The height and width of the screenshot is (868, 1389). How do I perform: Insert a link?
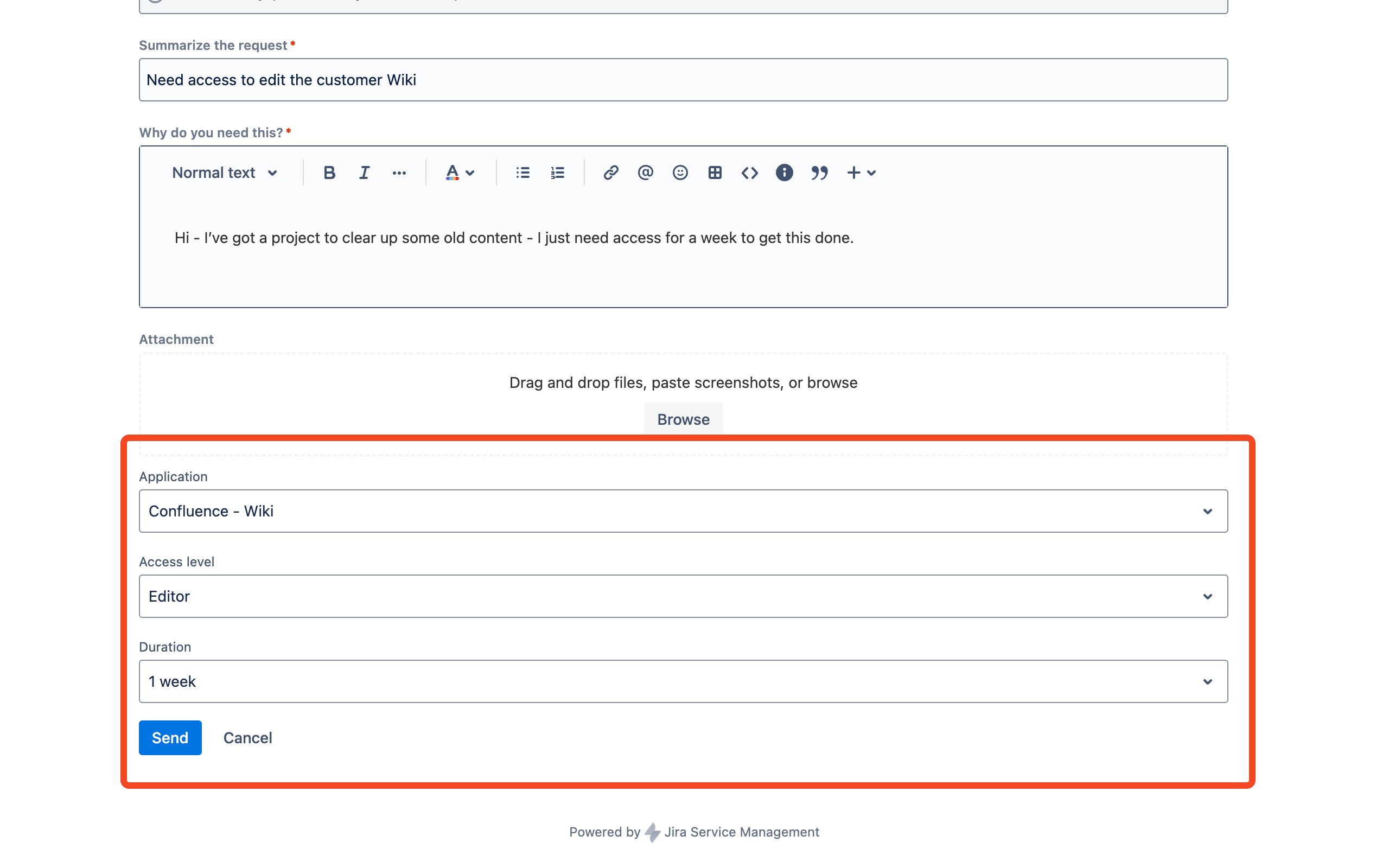(x=611, y=173)
